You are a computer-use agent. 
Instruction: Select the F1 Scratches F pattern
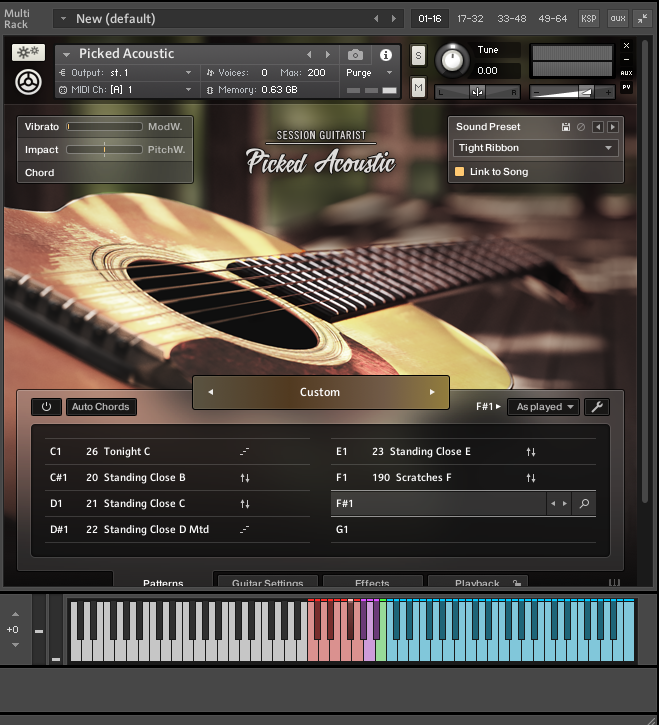click(463, 478)
